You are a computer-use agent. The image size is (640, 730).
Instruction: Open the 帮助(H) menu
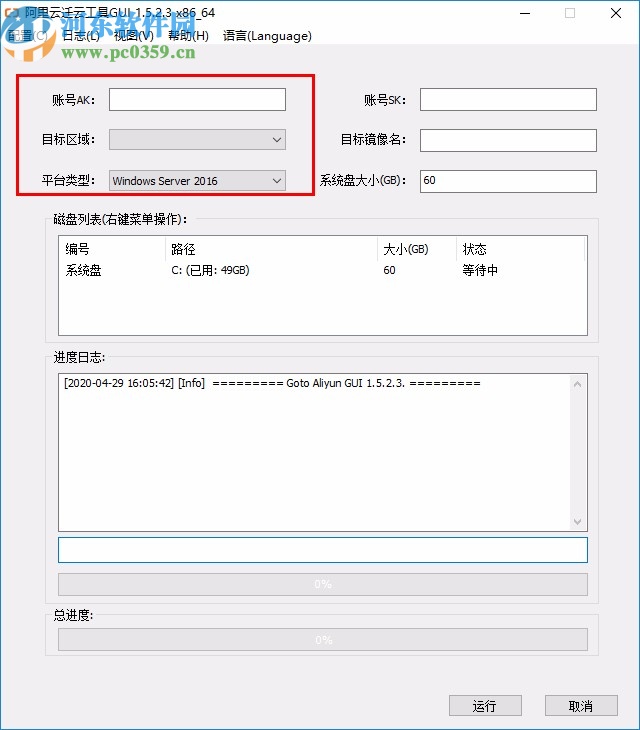(188, 36)
